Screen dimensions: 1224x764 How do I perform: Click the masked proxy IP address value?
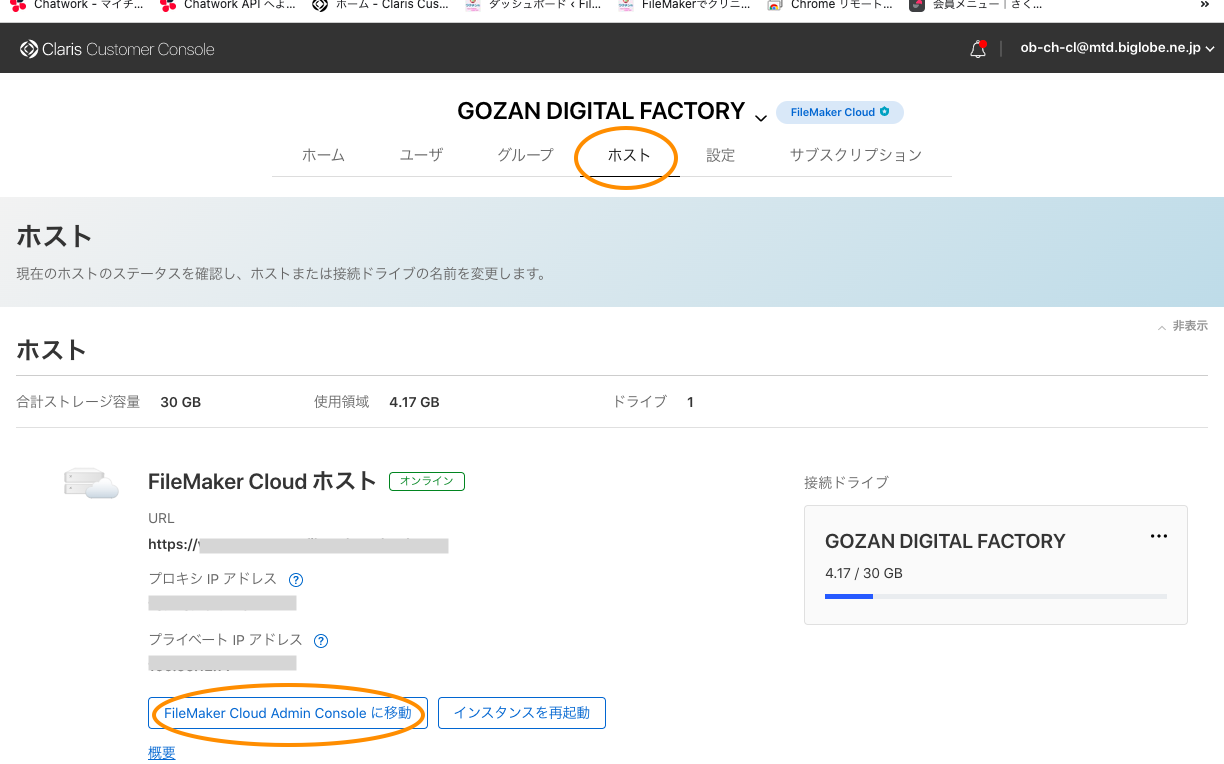click(x=222, y=603)
